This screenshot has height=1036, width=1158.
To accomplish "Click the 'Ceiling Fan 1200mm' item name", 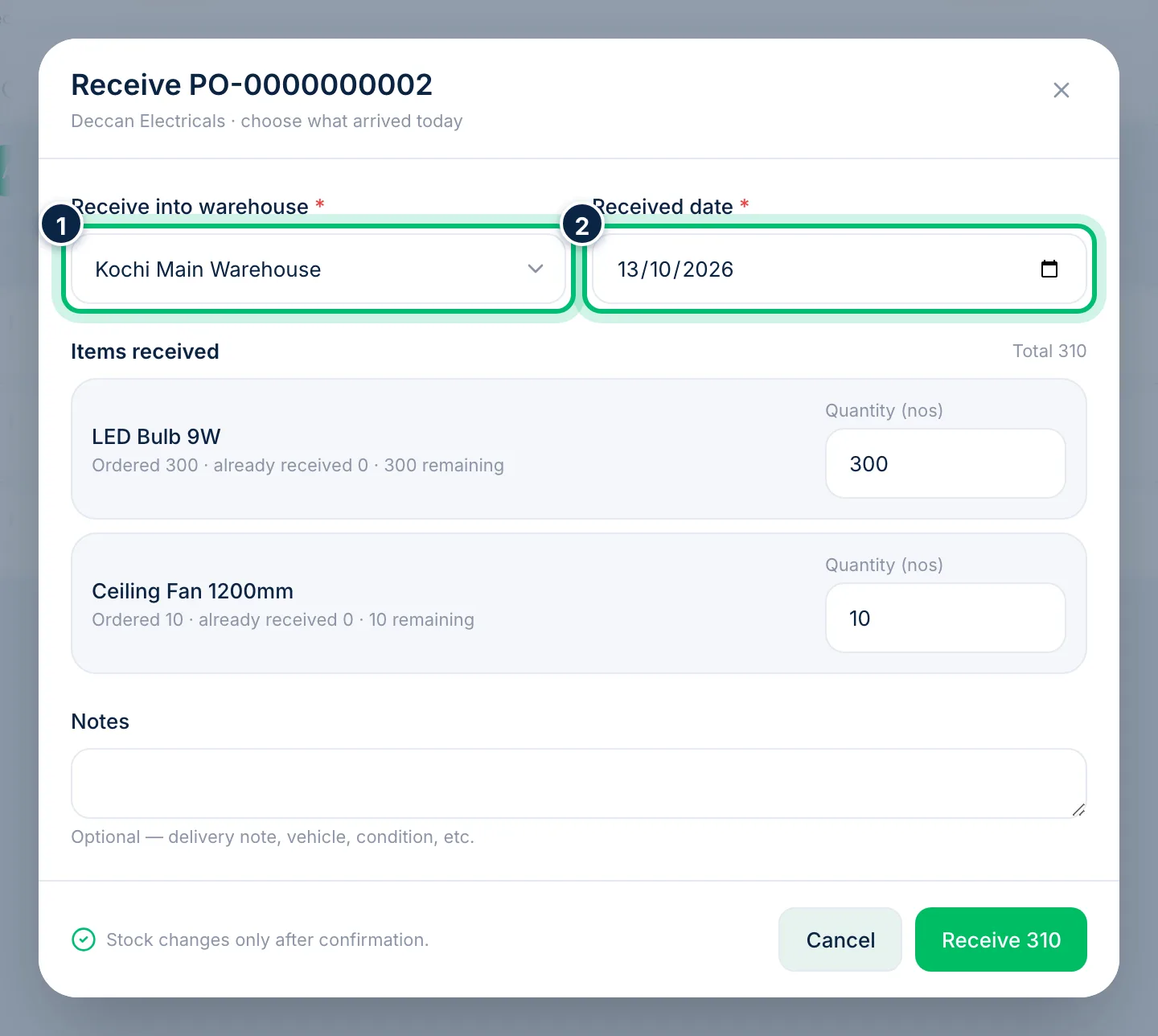I will click(192, 591).
